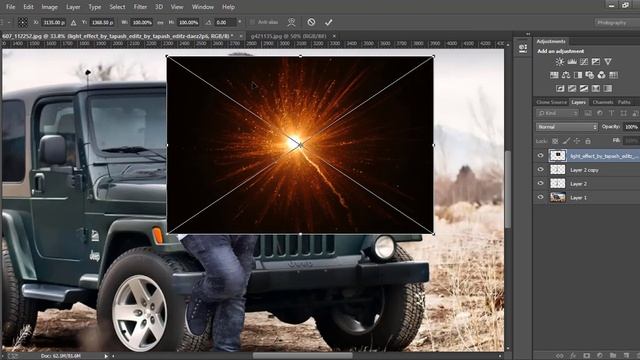Viewport: 640px width, 360px height.
Task: Add a Levels adjustment
Action: [x=572, y=62]
